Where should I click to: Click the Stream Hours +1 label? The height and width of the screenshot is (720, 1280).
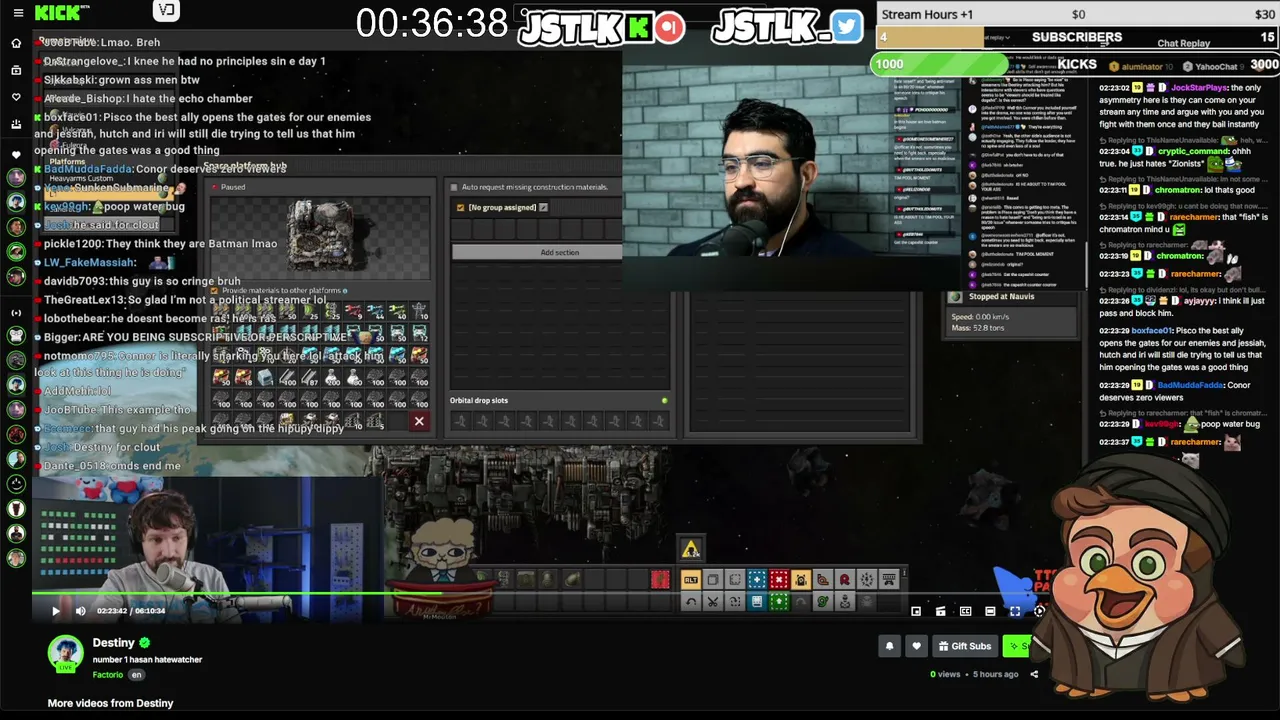[x=927, y=15]
